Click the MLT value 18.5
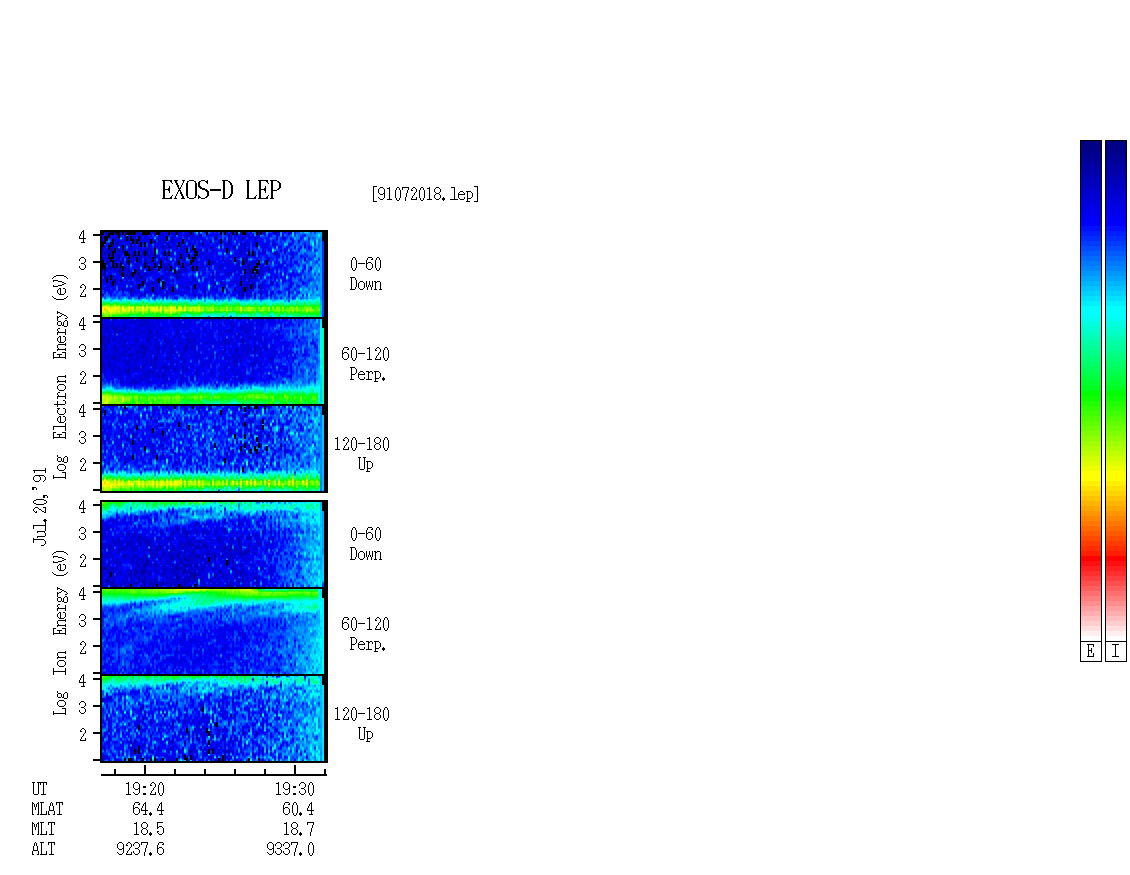Image resolution: width=1130 pixels, height=875 pixels. pyautogui.click(x=148, y=829)
